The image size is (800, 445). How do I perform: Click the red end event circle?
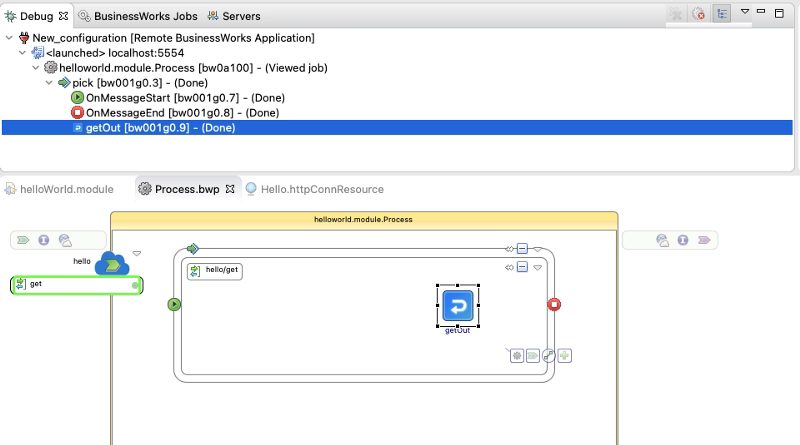(x=554, y=305)
